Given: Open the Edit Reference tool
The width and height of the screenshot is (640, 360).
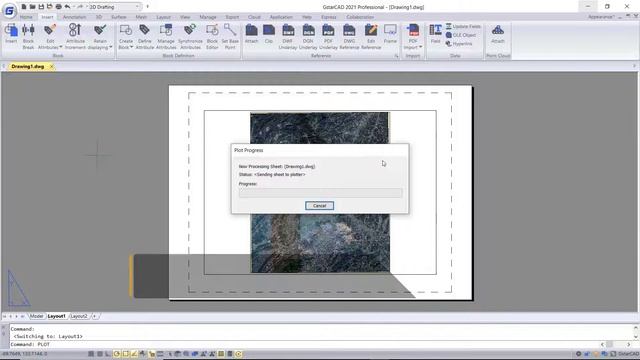Looking at the screenshot, I should 371,36.
